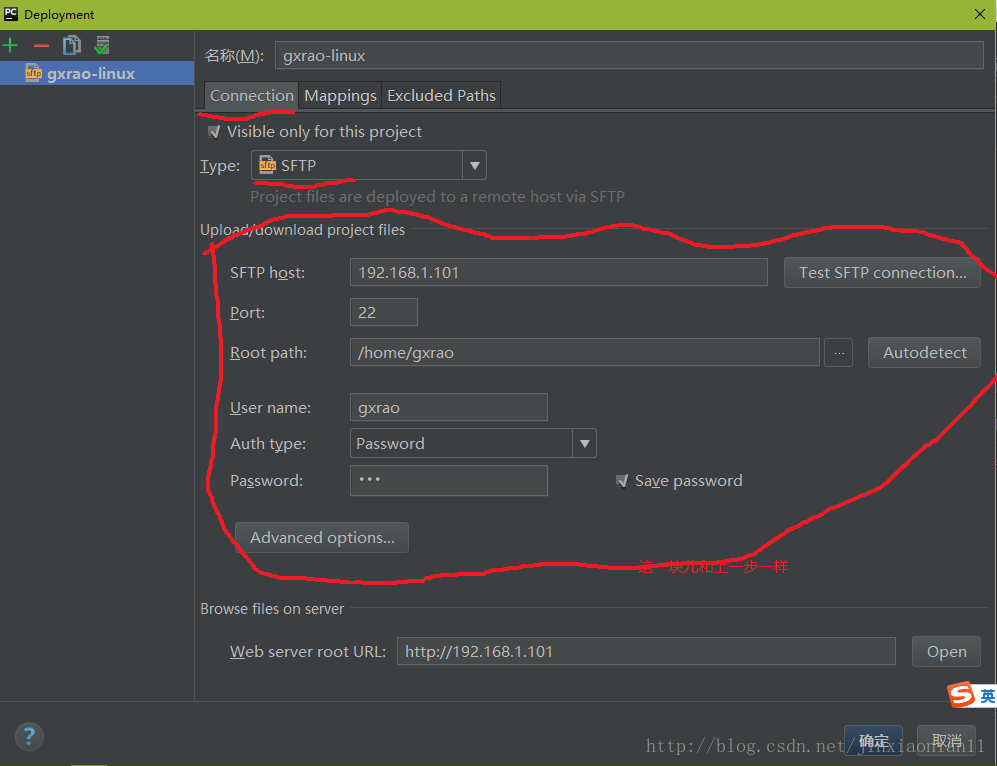Browse root path with ellipsis button
This screenshot has height=766, width=997.
[x=839, y=352]
